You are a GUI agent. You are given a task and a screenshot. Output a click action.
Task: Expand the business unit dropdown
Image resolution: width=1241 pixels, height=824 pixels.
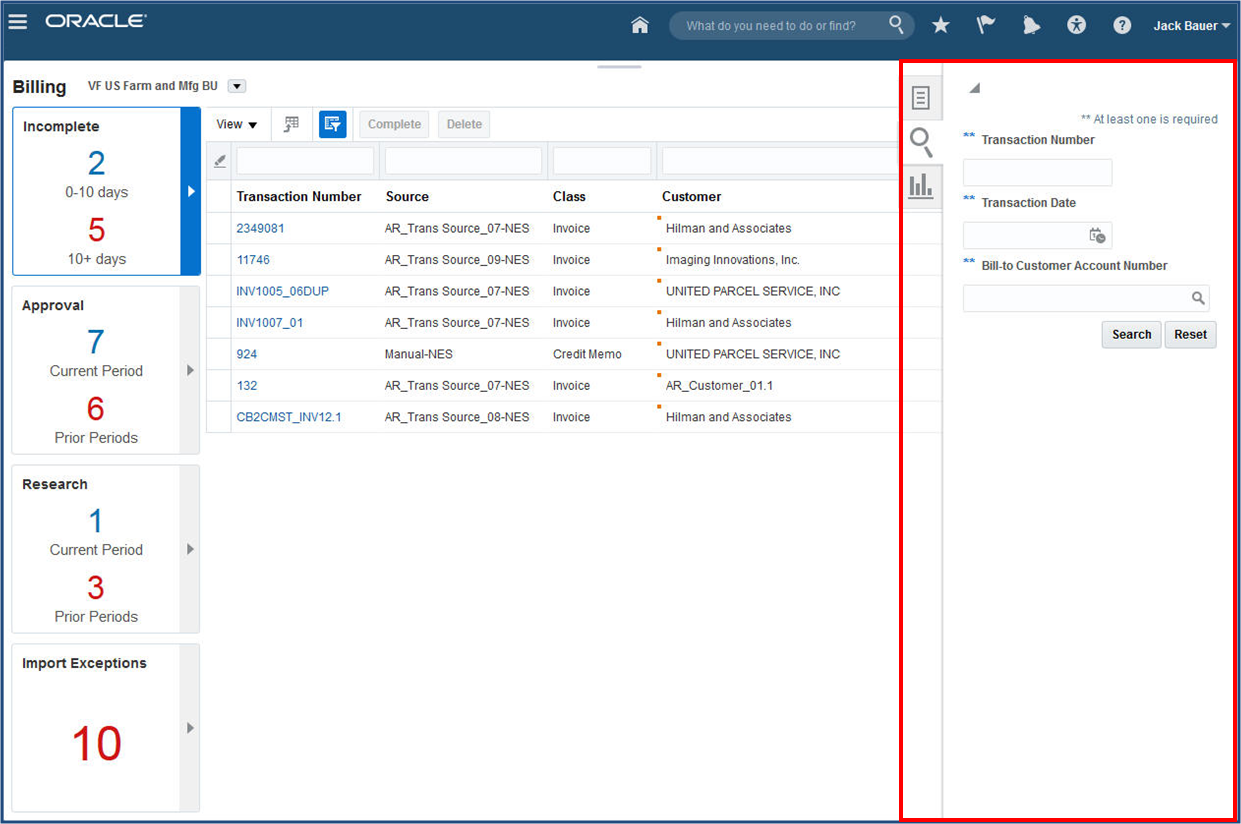237,87
